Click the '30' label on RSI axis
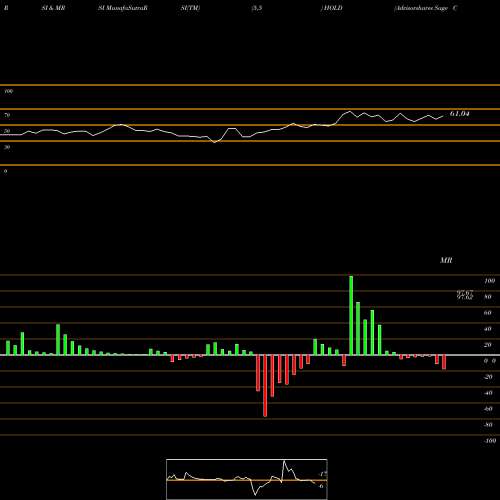 click(7, 147)
